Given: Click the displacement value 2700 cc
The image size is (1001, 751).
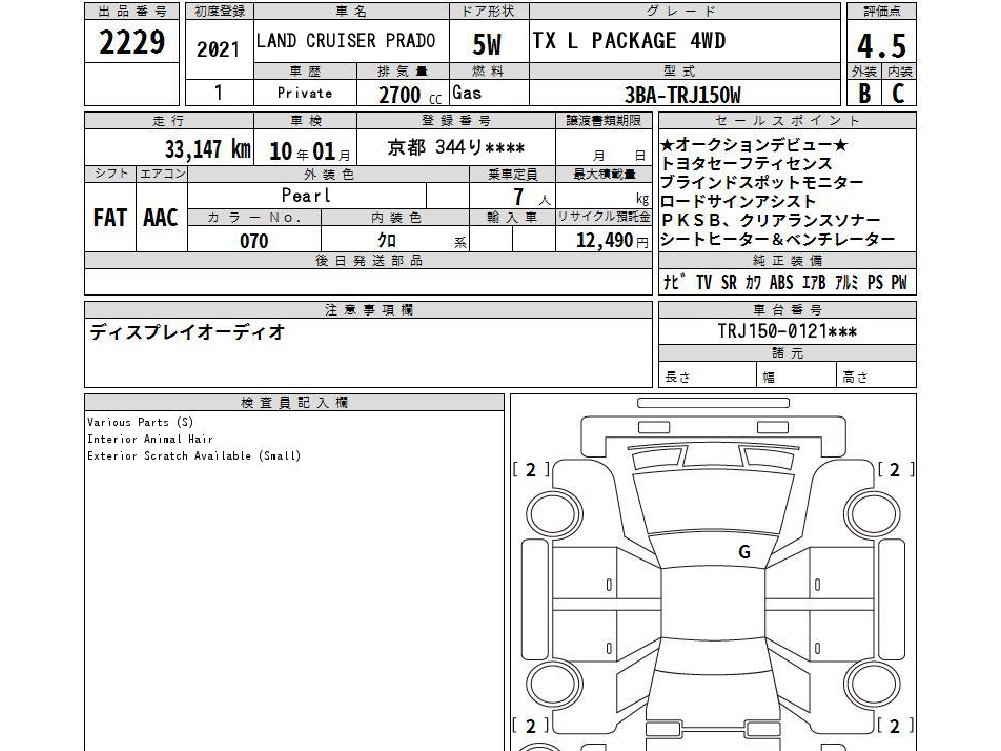Looking at the screenshot, I should pos(410,95).
